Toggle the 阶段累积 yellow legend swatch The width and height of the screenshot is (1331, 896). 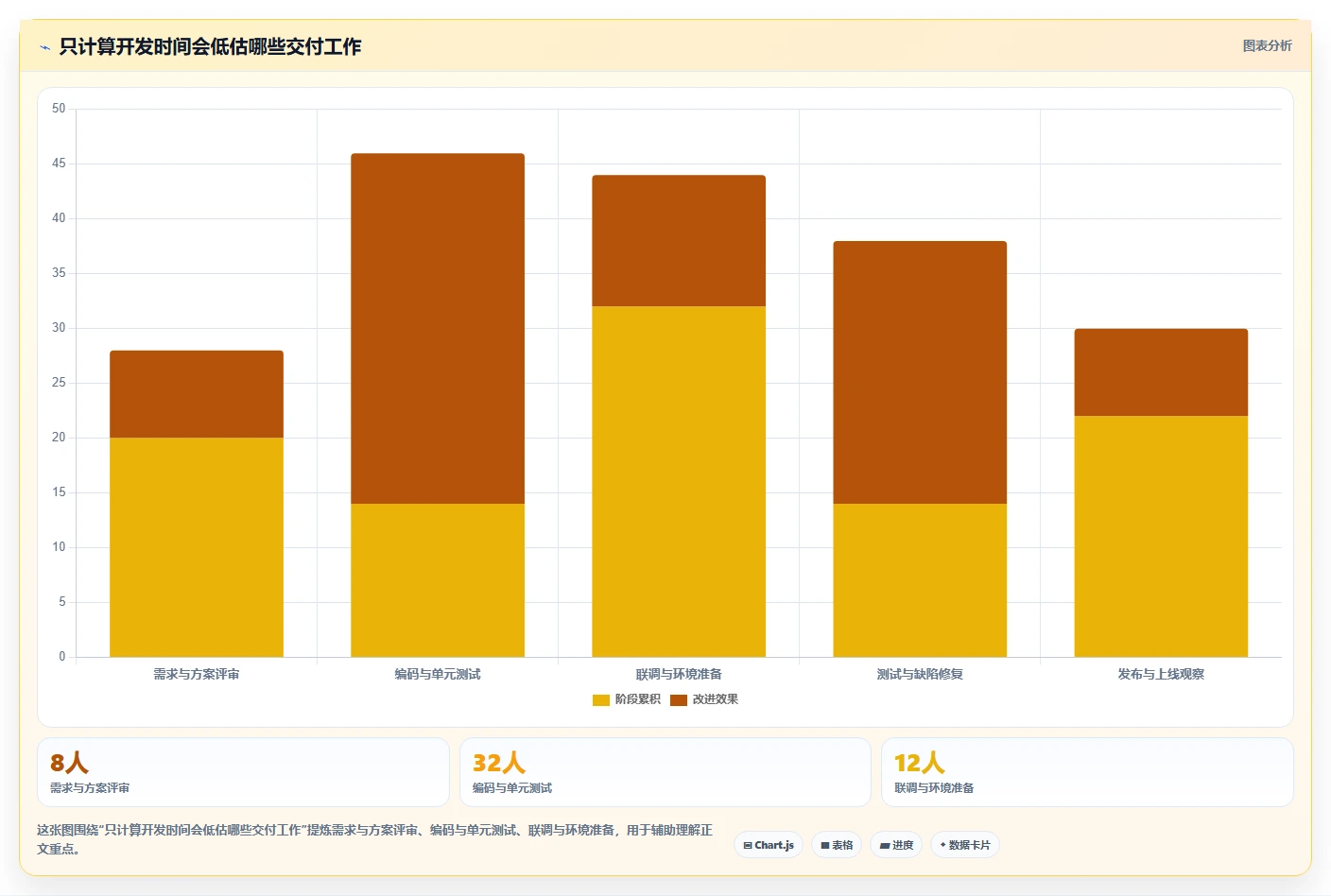(x=601, y=700)
